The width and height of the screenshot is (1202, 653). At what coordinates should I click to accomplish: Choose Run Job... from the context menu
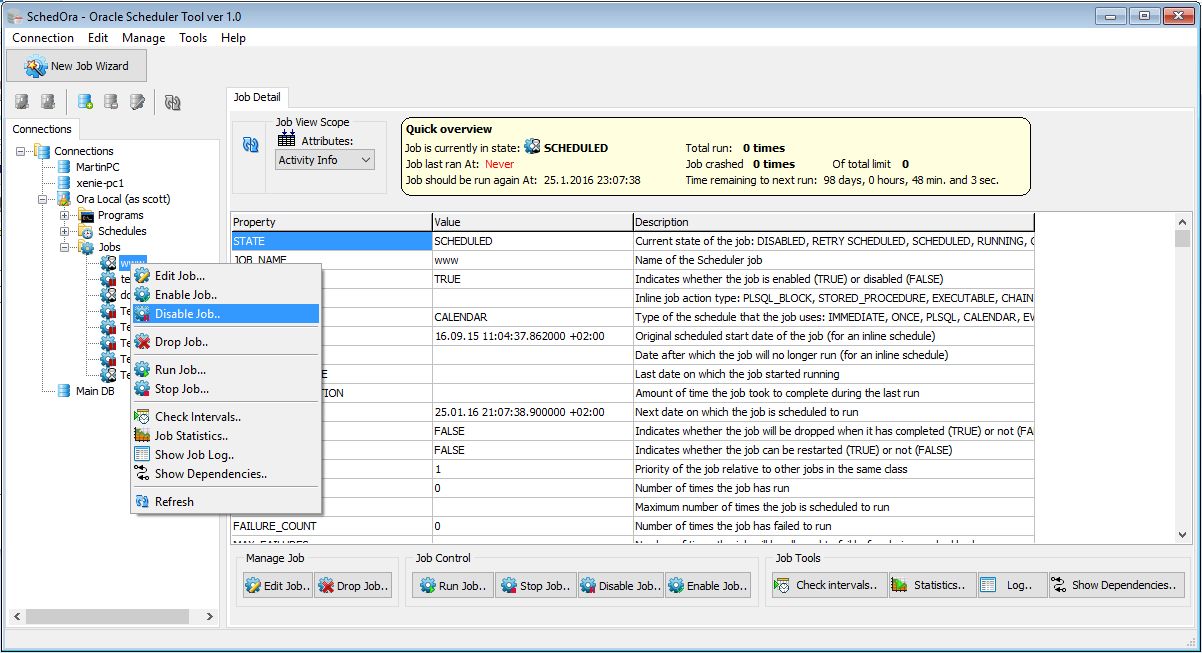[225, 370]
